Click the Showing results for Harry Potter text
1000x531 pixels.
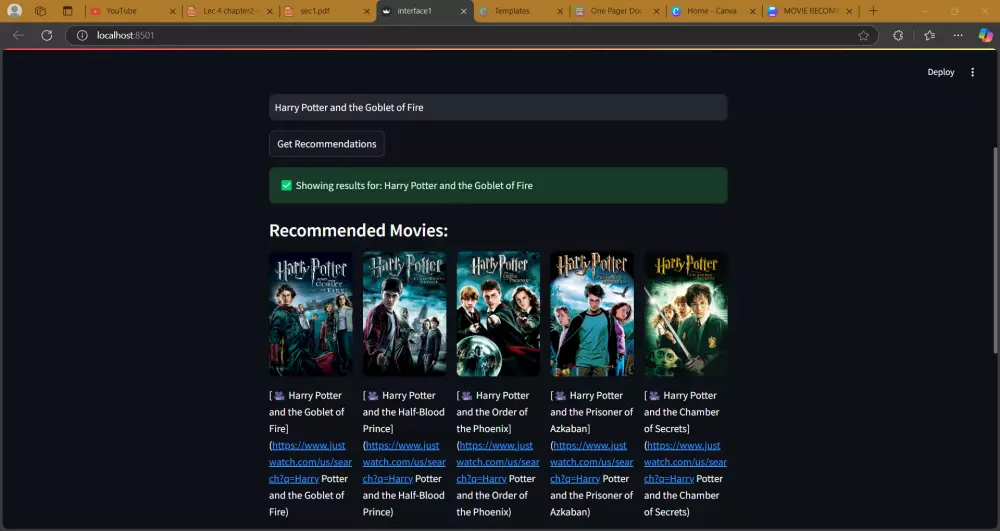click(414, 185)
